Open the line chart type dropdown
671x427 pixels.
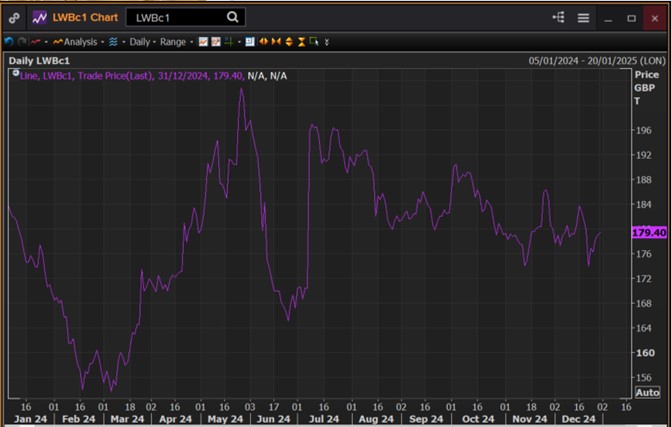click(x=37, y=42)
